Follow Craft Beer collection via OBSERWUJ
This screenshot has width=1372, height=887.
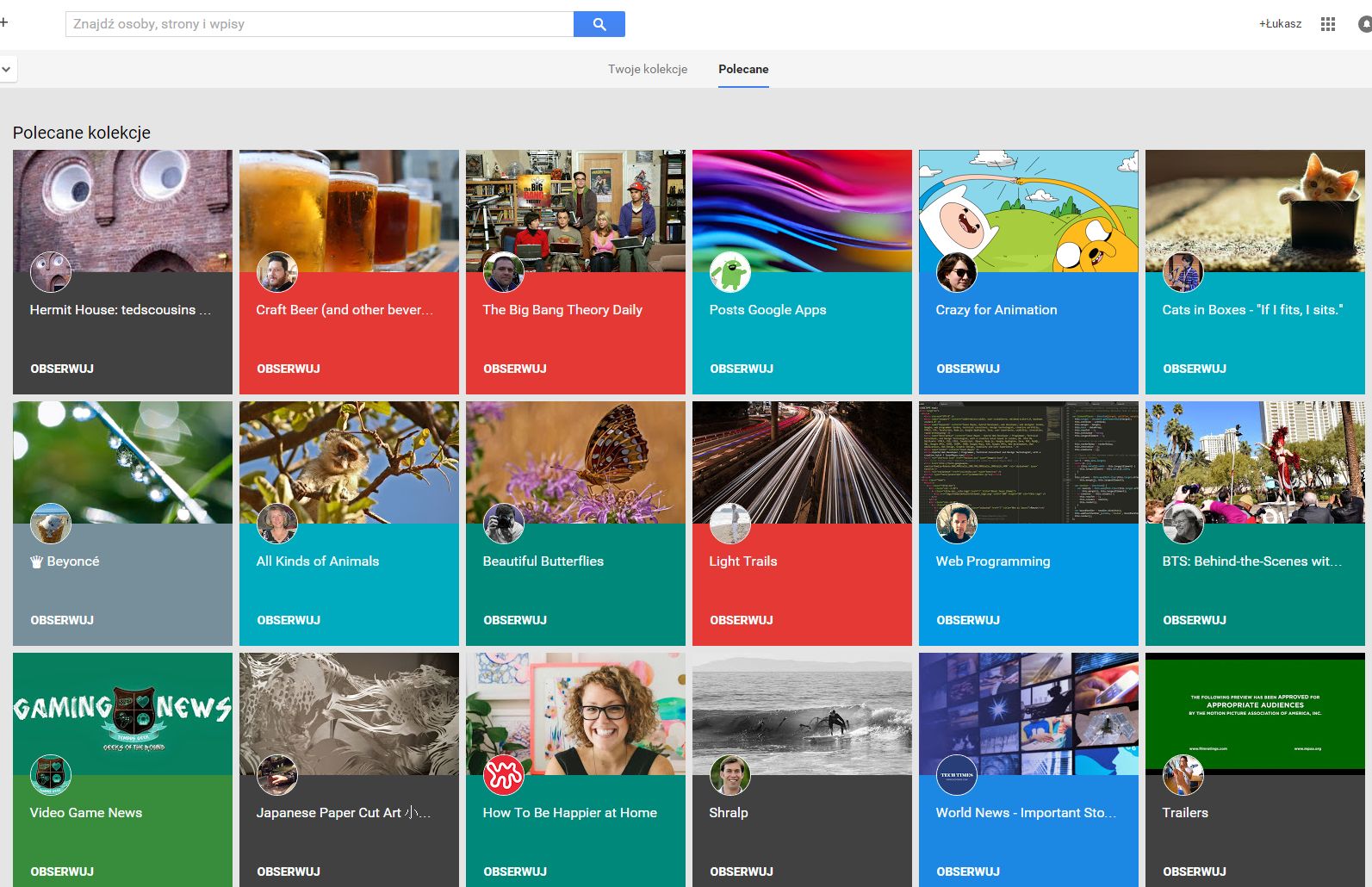click(x=289, y=369)
